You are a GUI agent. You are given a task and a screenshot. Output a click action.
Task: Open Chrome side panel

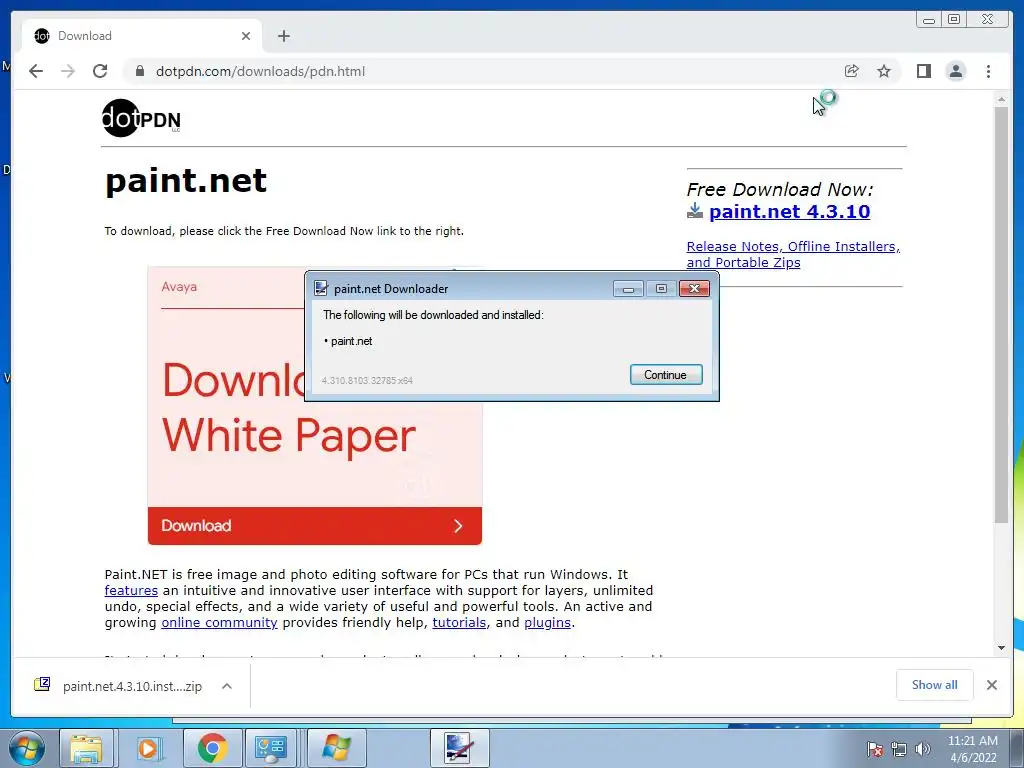point(923,71)
